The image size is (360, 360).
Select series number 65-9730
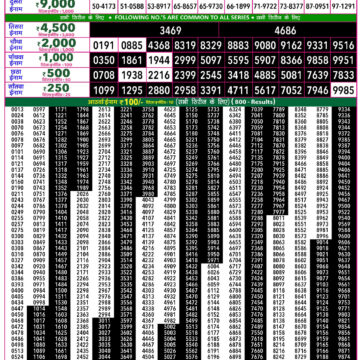click(x=210, y=6)
